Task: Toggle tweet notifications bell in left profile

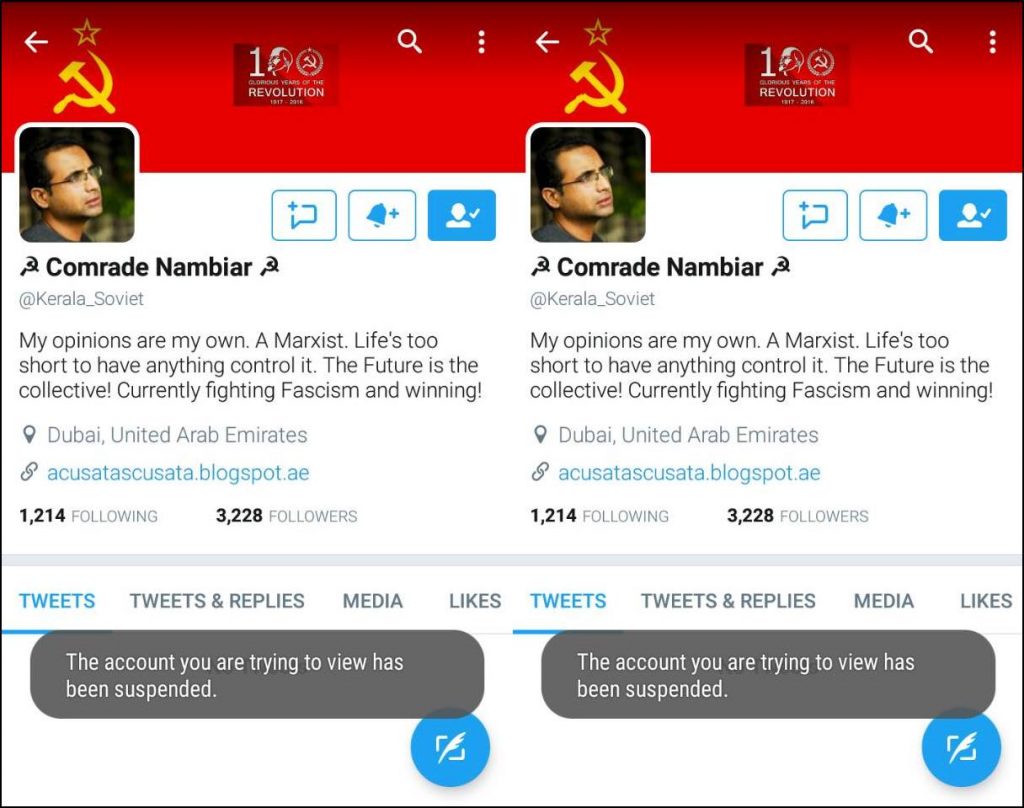Action: (382, 215)
